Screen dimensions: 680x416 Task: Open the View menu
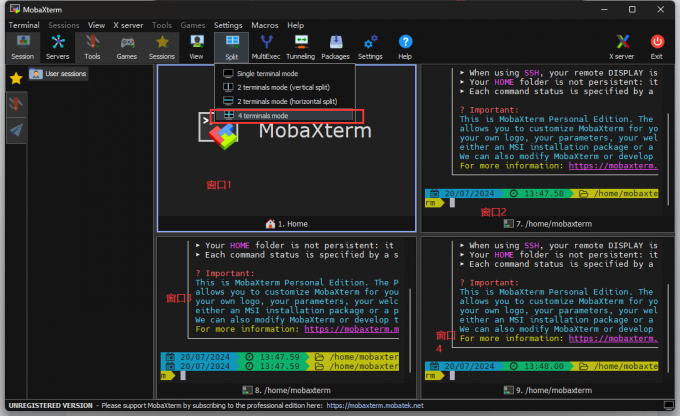click(x=96, y=25)
